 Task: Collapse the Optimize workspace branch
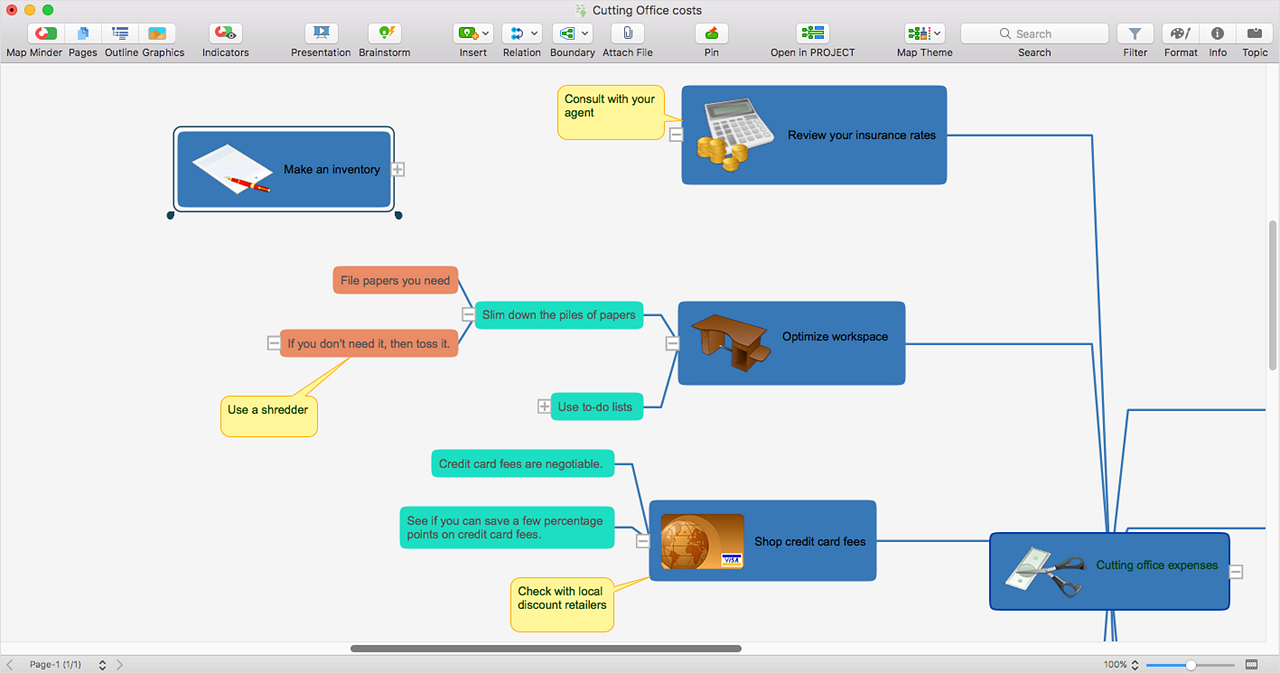tap(672, 343)
